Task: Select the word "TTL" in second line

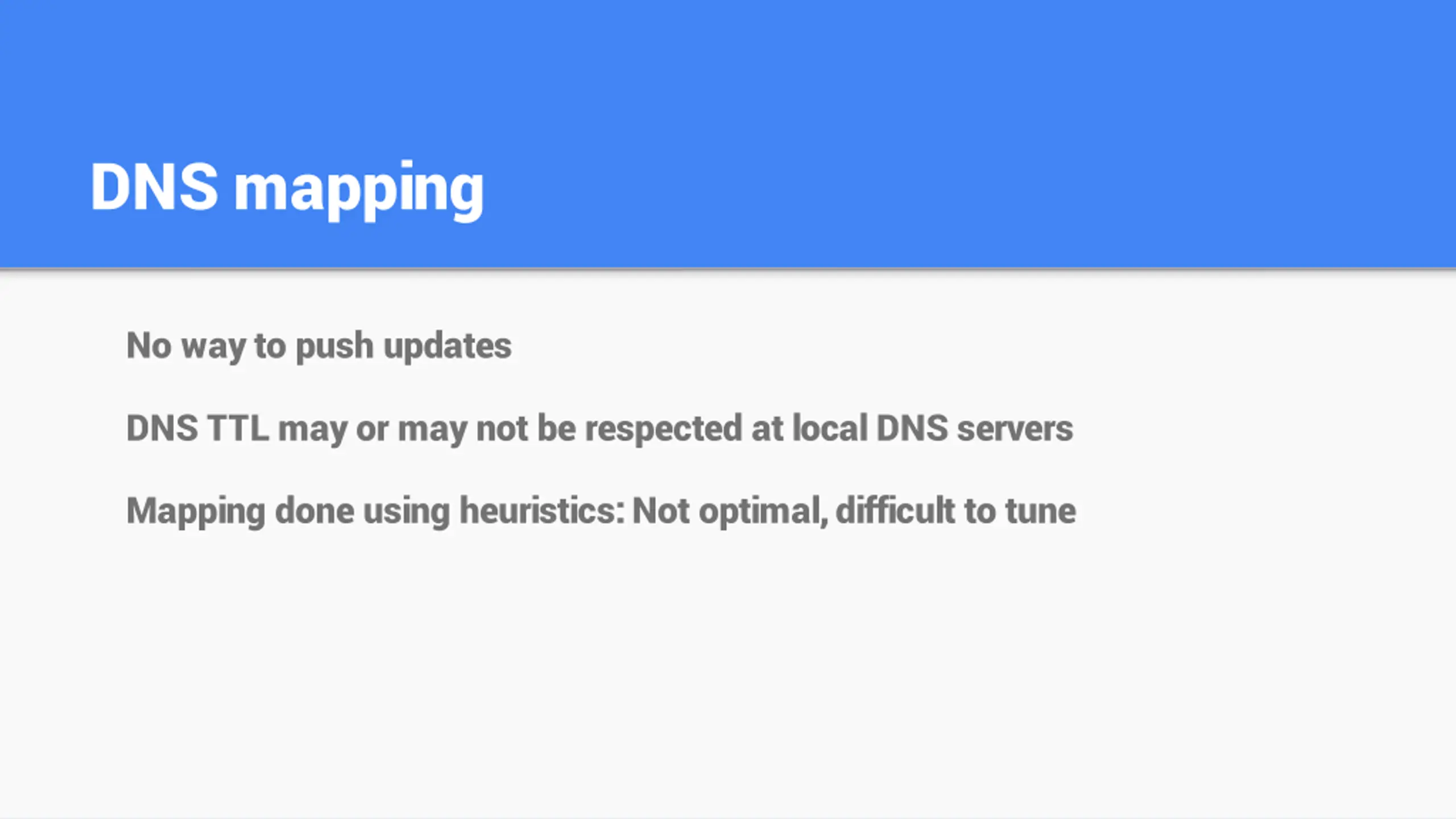Action: 238,428
